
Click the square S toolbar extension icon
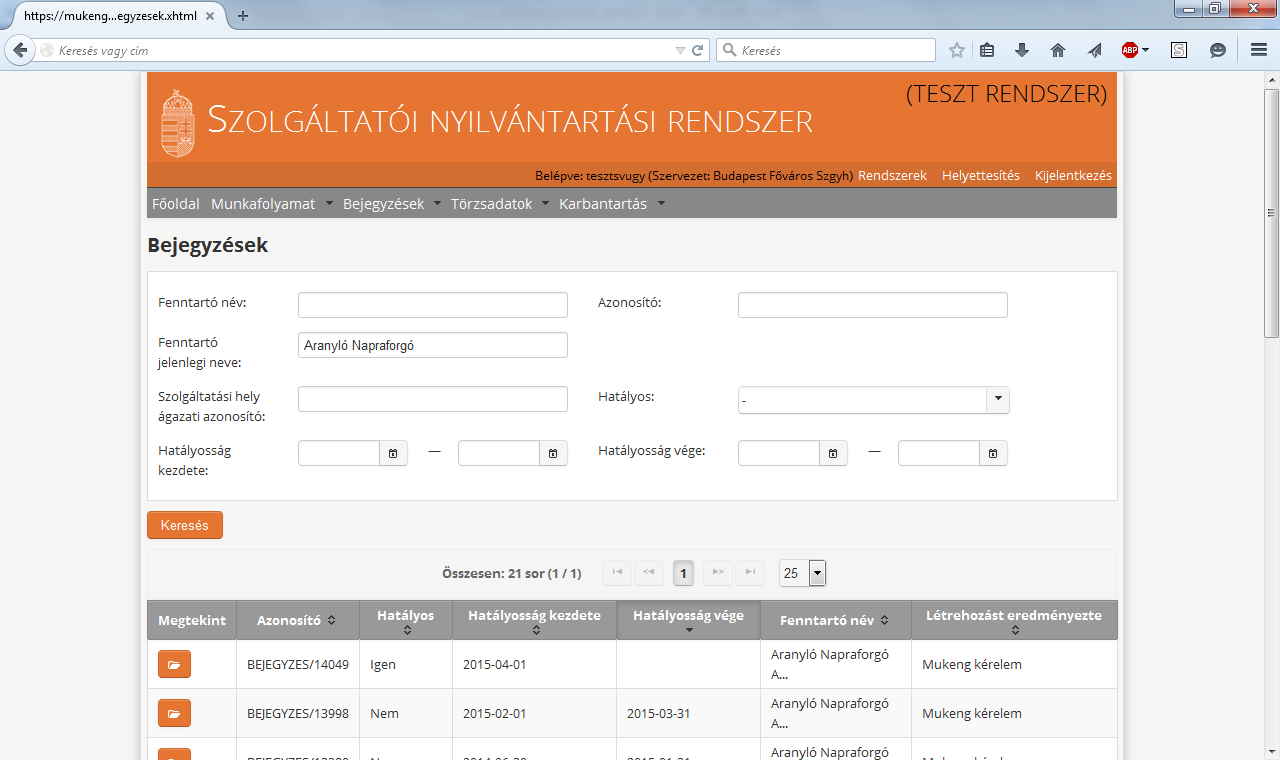[x=1179, y=50]
